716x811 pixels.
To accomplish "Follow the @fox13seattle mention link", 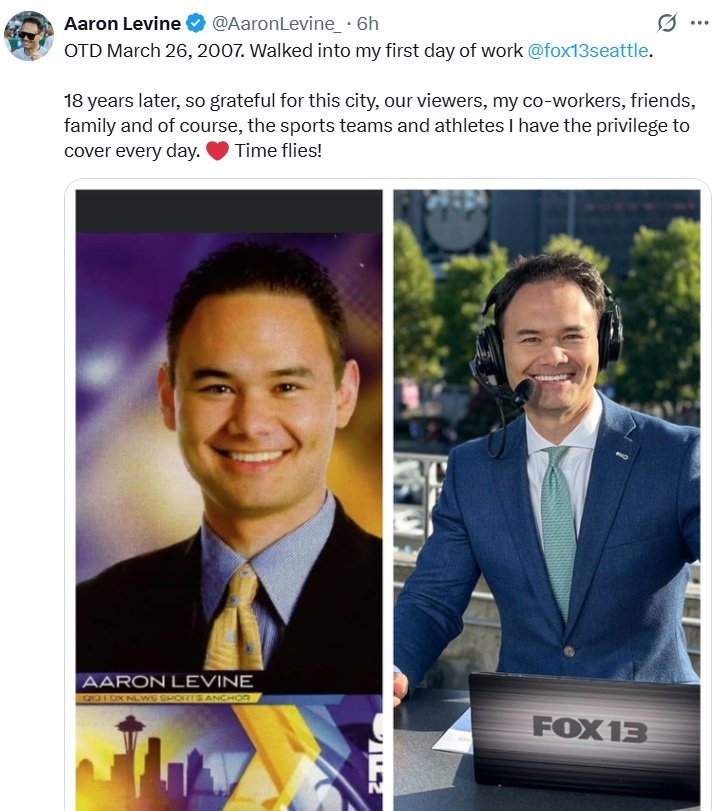I will point(588,51).
